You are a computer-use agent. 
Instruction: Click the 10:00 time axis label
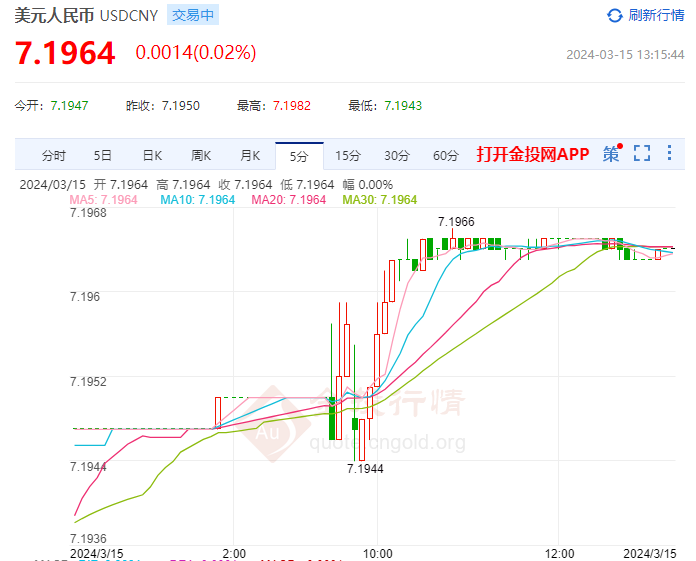[x=378, y=553]
